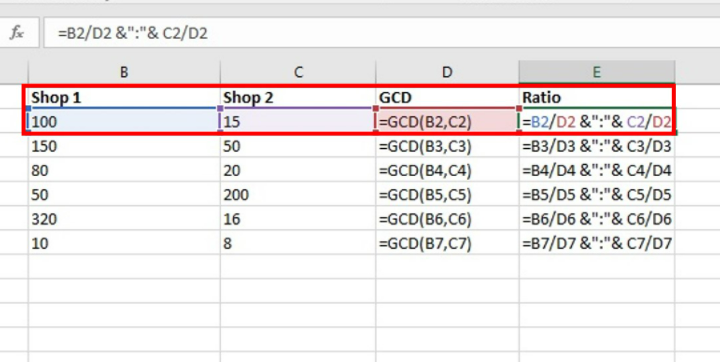Select column B header
The image size is (720, 362).
coord(124,72)
